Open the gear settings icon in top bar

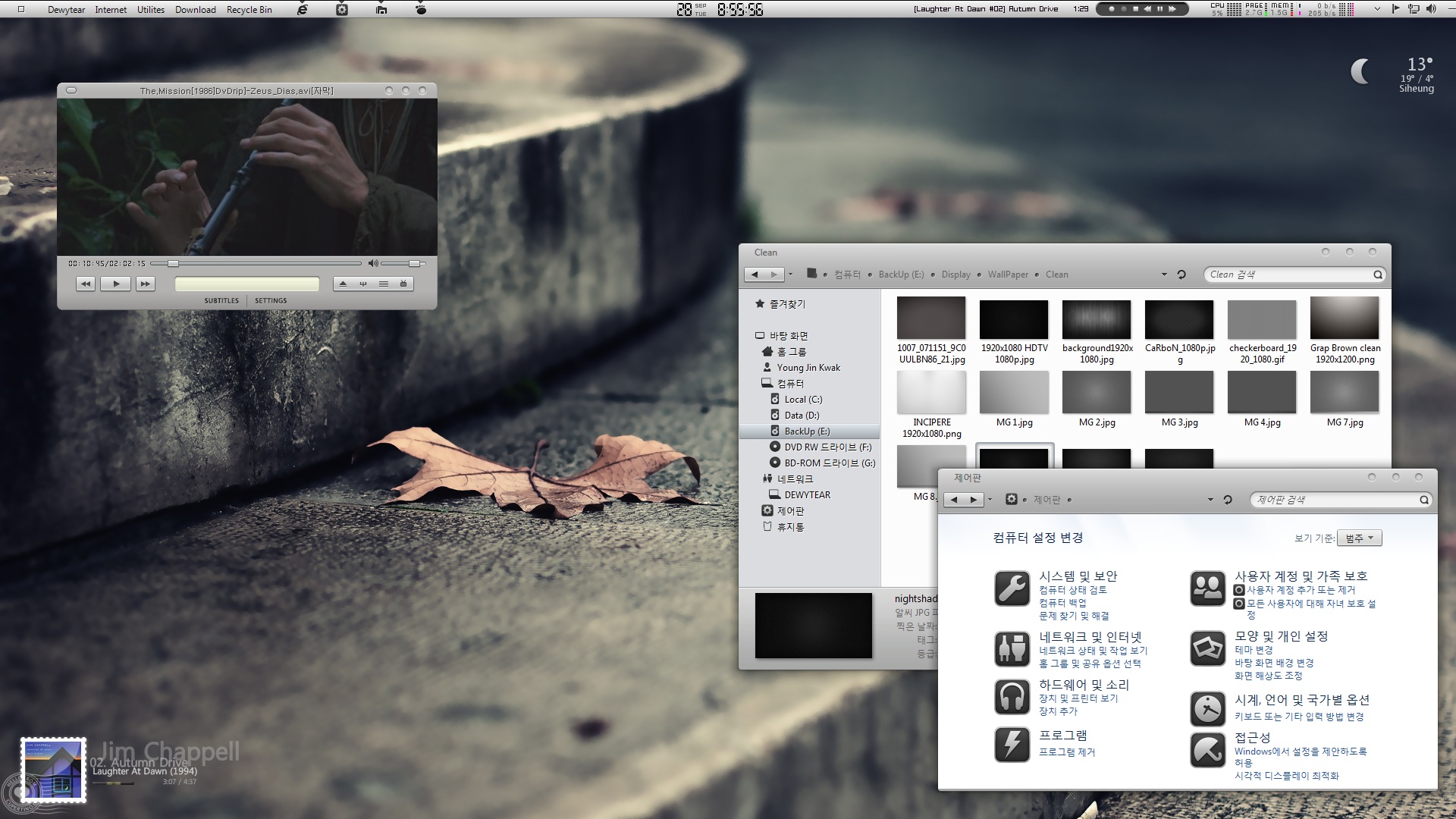point(342,9)
